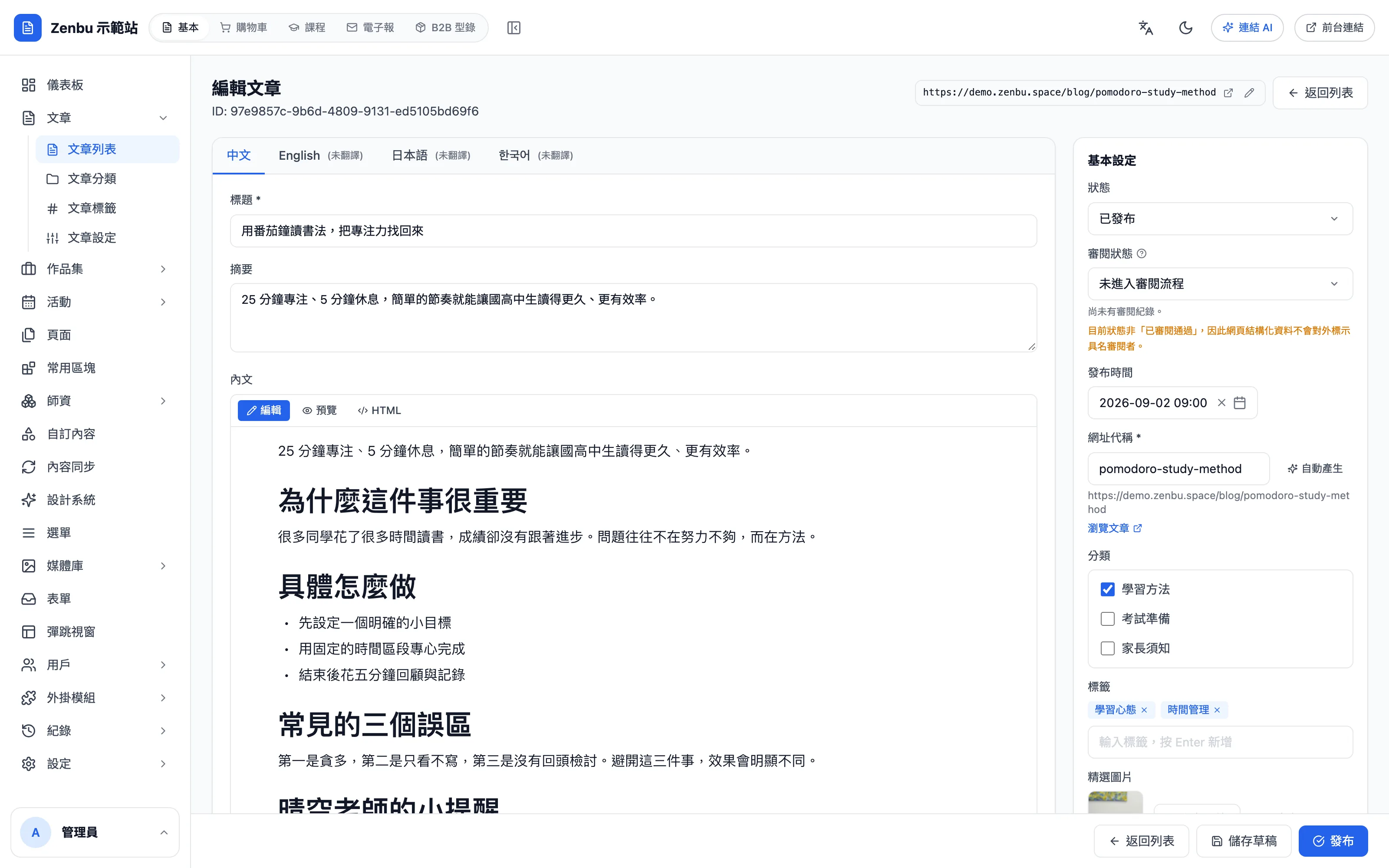Open 文章分類 in the sidebar
Viewport: 1389px width, 868px height.
[108, 178]
